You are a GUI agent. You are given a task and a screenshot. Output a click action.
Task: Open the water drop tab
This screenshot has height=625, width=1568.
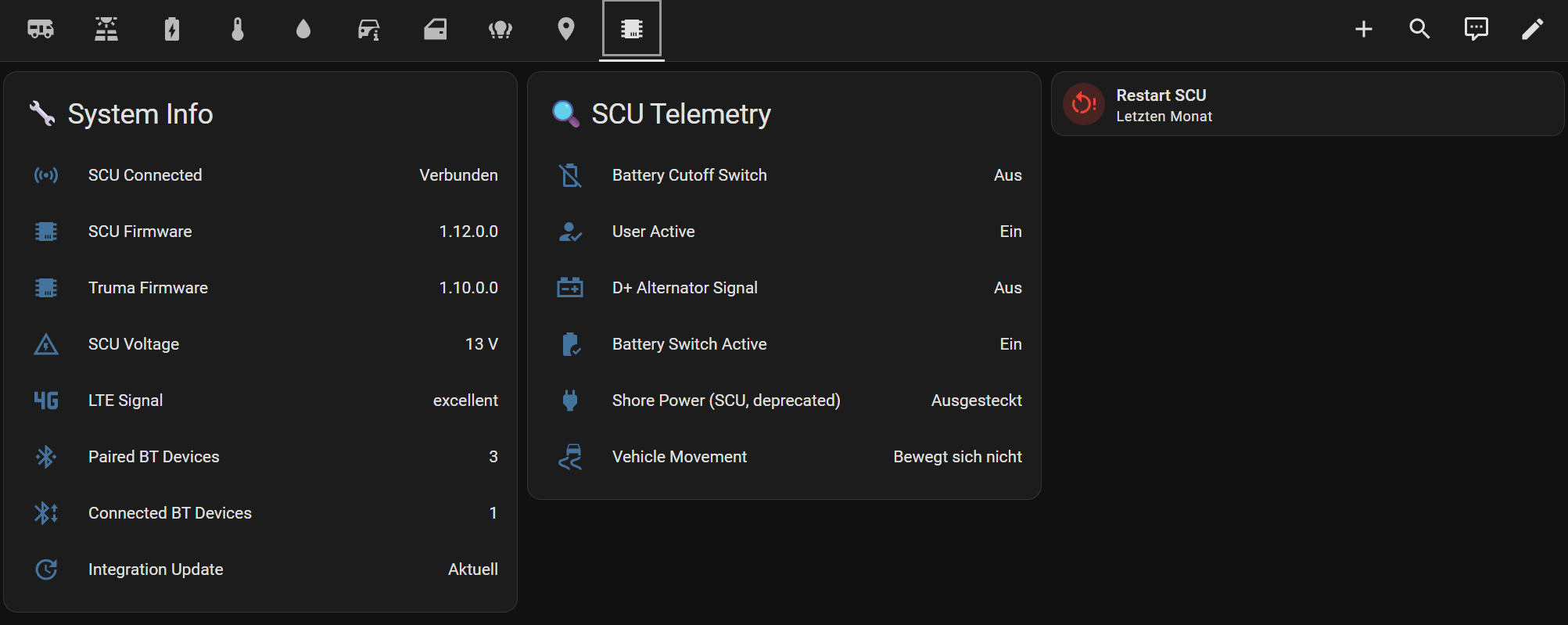click(x=303, y=30)
